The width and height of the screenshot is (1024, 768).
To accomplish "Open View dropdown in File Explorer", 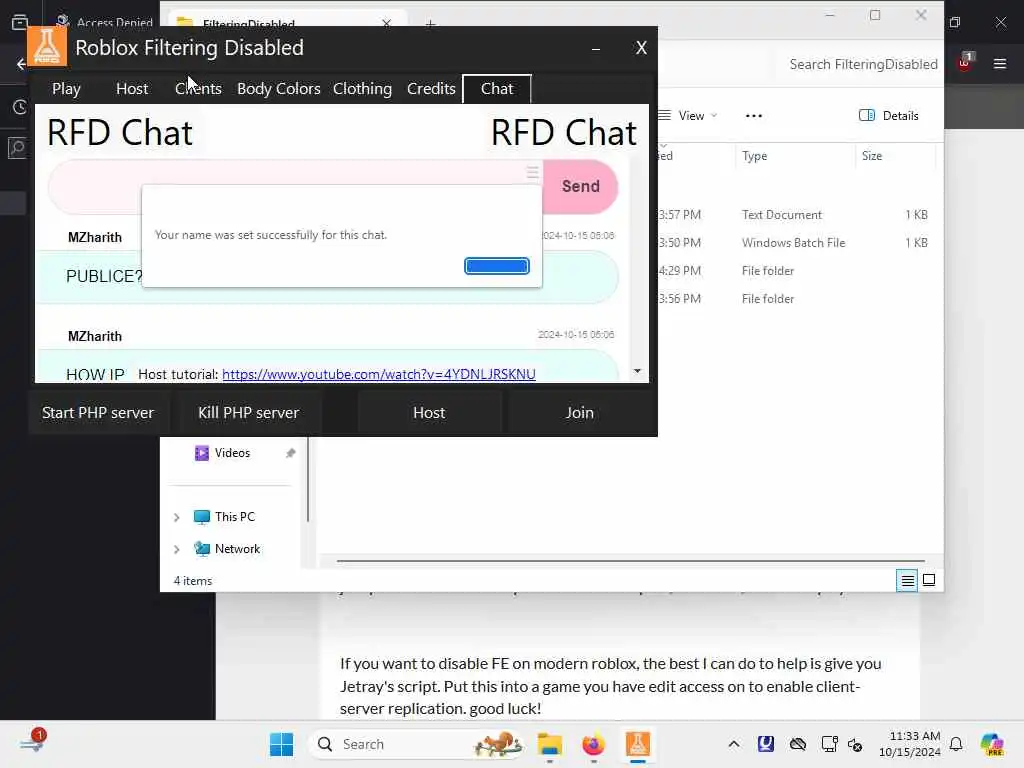I will click(688, 116).
